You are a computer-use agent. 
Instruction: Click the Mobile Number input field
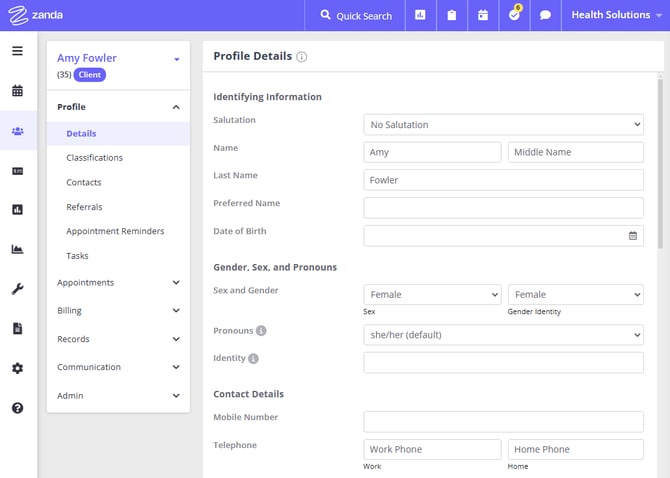tap(503, 421)
